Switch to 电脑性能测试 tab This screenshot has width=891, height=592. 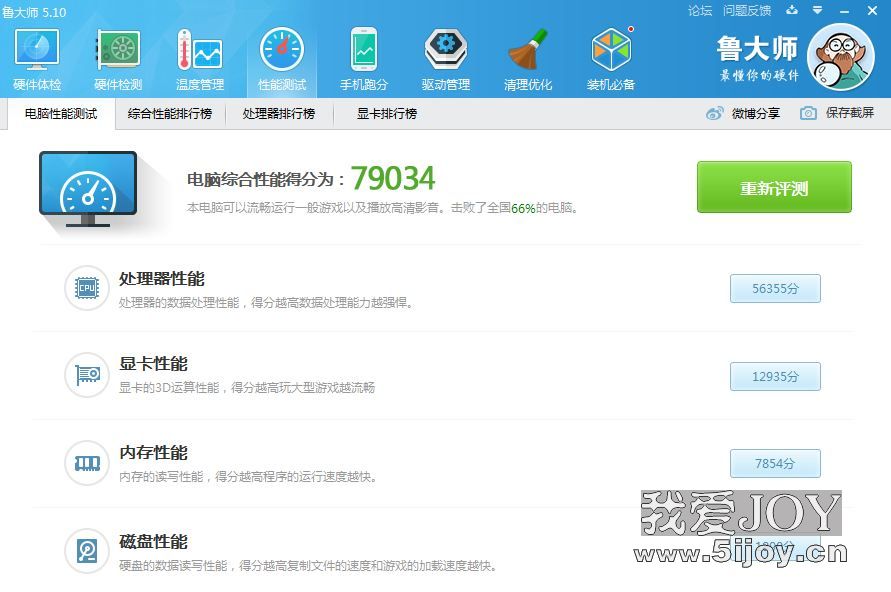(61, 114)
